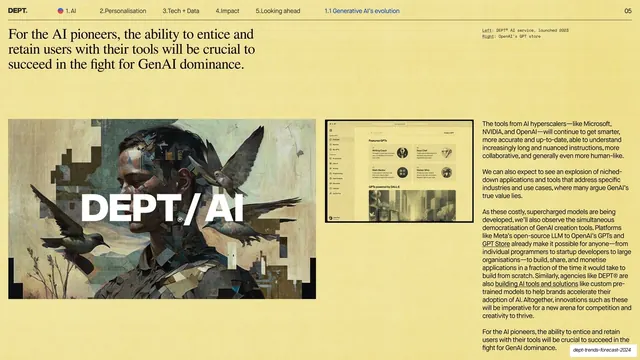This screenshot has height=360, width=640.
Task: Click the DEPT. logo in header
Action: (x=18, y=11)
